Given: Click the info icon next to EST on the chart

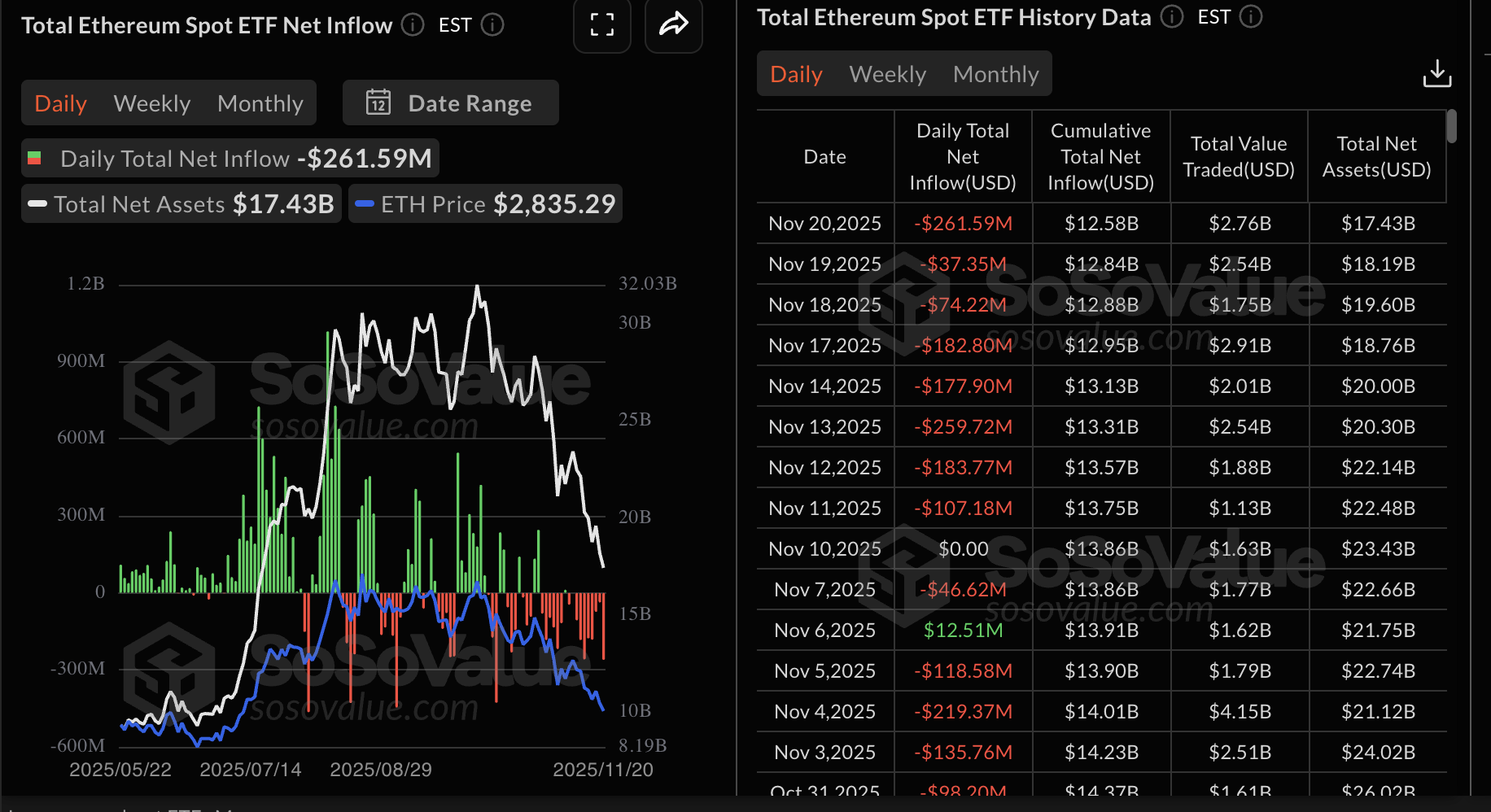Looking at the screenshot, I should [492, 25].
